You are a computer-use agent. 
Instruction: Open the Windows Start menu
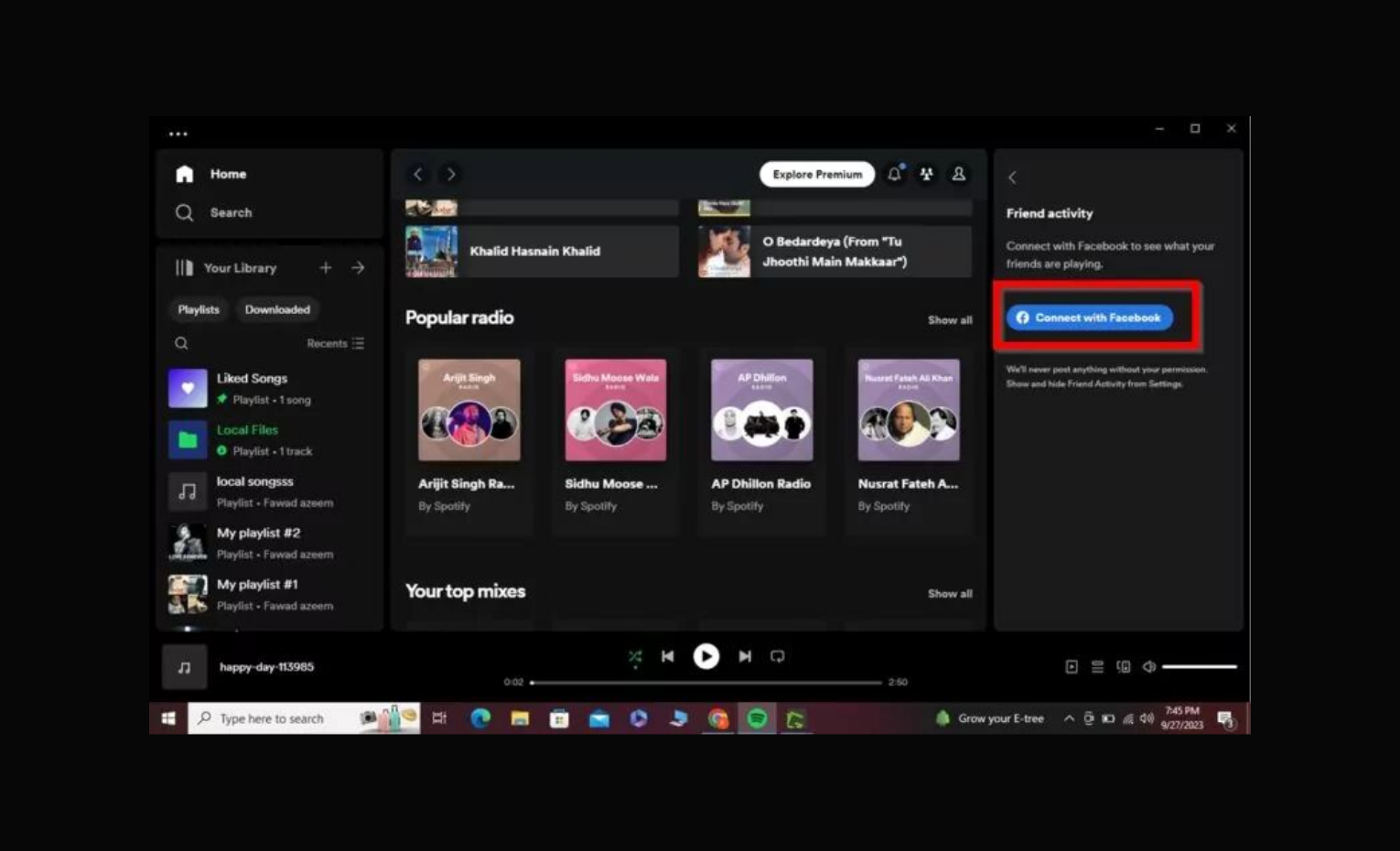point(168,718)
